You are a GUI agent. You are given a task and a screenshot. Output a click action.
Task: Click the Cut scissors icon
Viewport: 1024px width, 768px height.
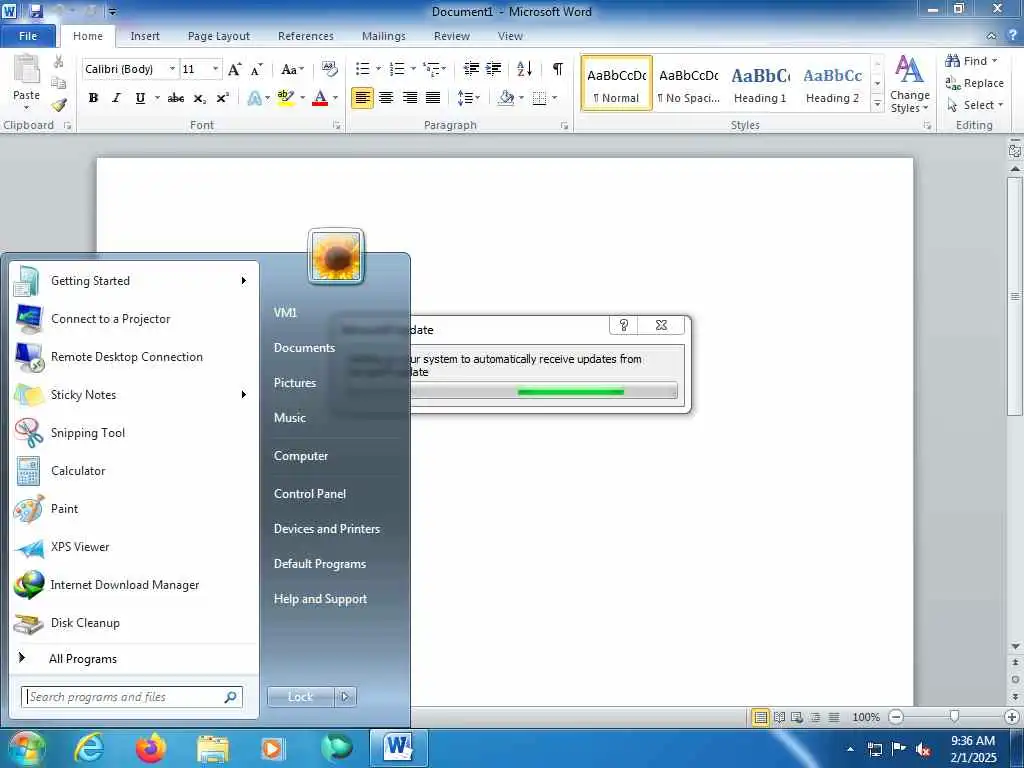click(58, 62)
